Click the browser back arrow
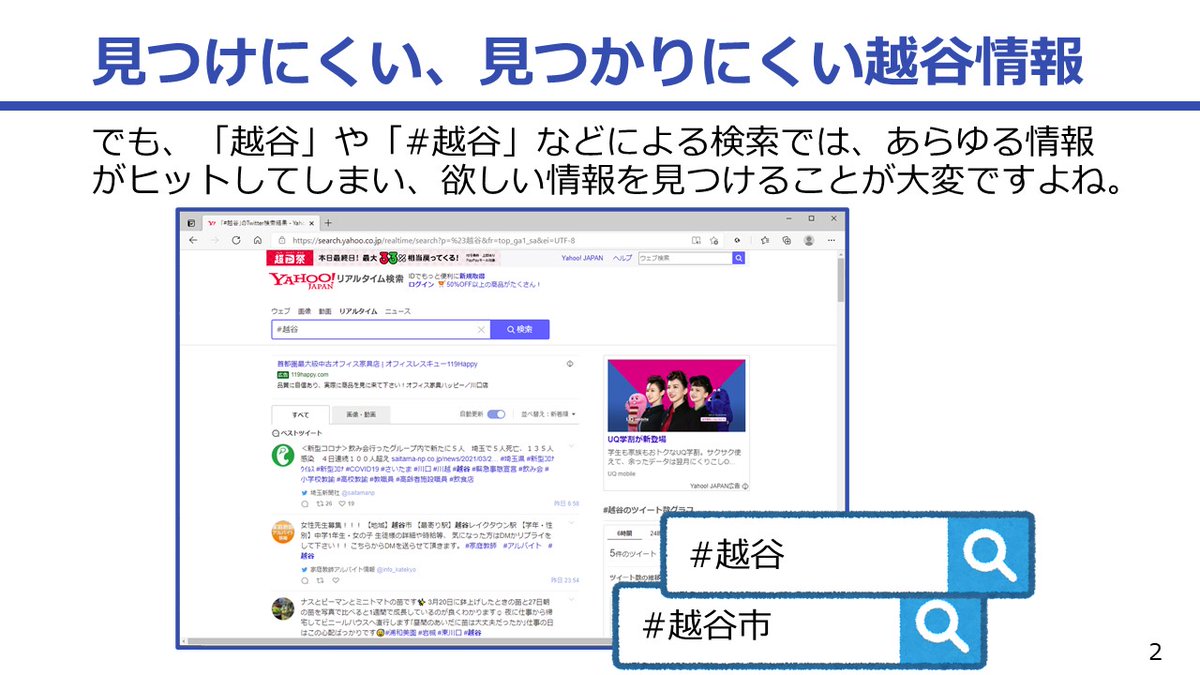Screen dimensions: 1200x675 [193, 240]
